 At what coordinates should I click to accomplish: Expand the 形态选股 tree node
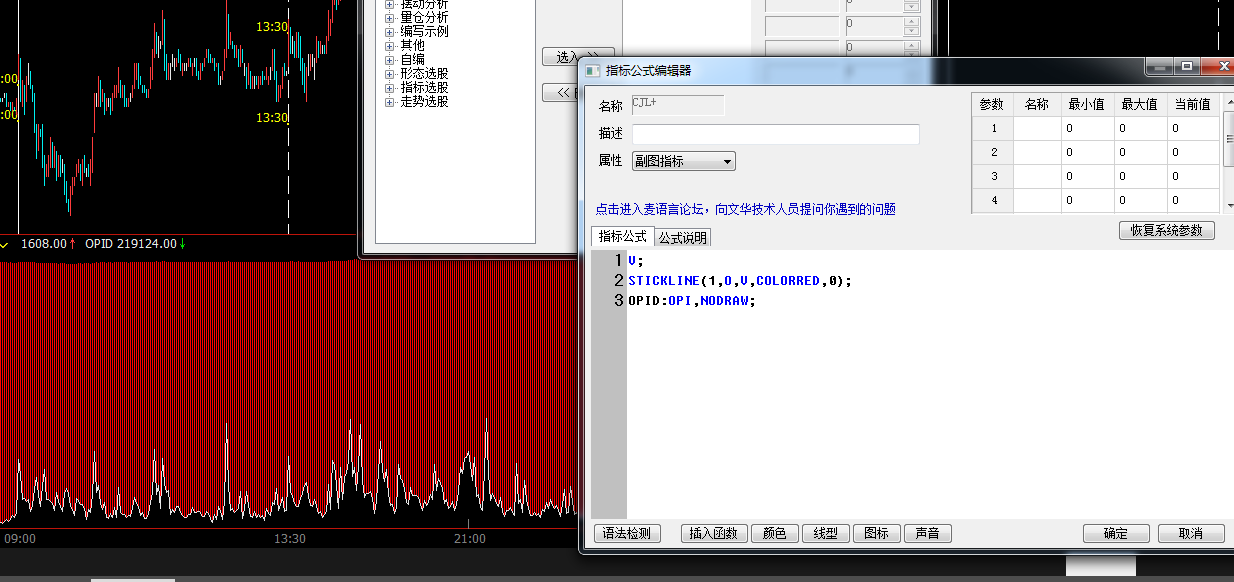(390, 74)
